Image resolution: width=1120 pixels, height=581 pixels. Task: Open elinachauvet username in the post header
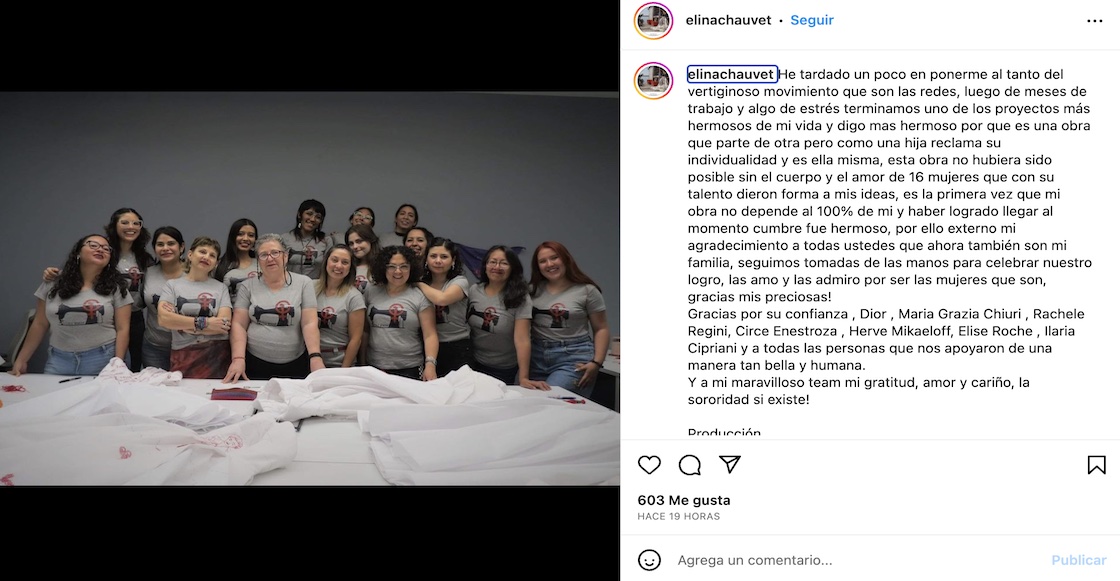point(728,20)
